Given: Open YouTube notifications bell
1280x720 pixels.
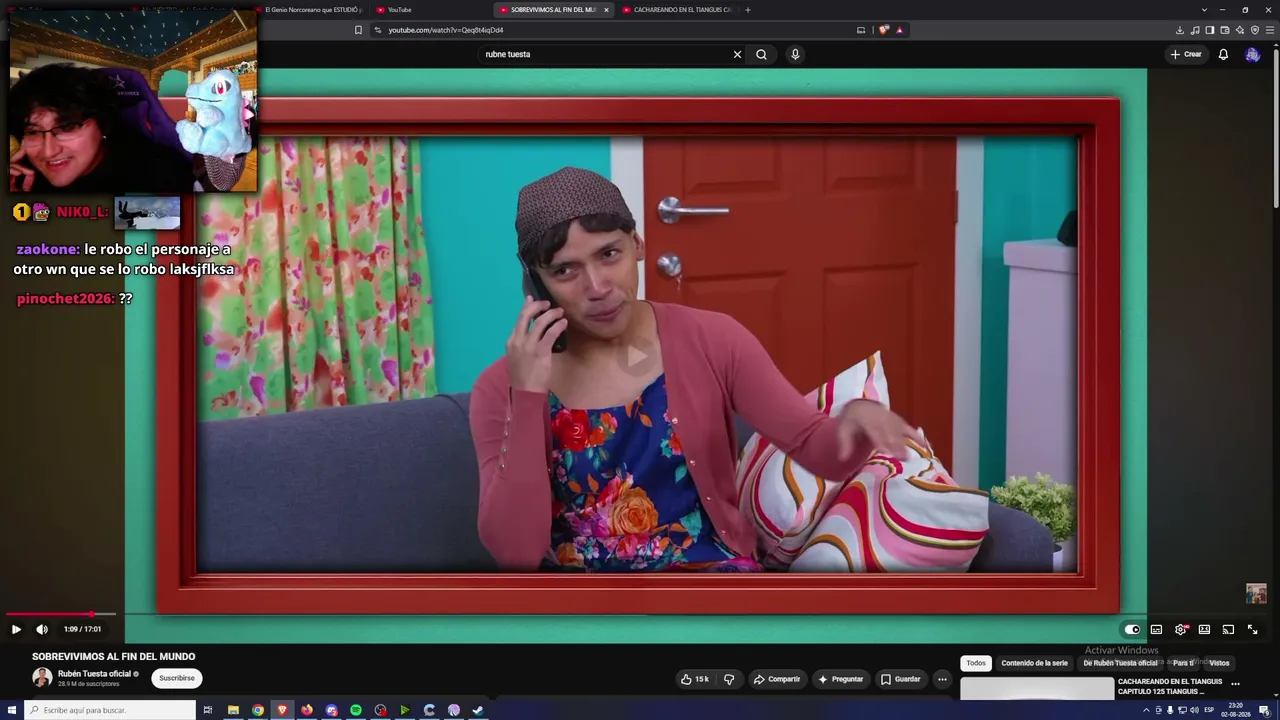Looking at the screenshot, I should coord(1223,54).
